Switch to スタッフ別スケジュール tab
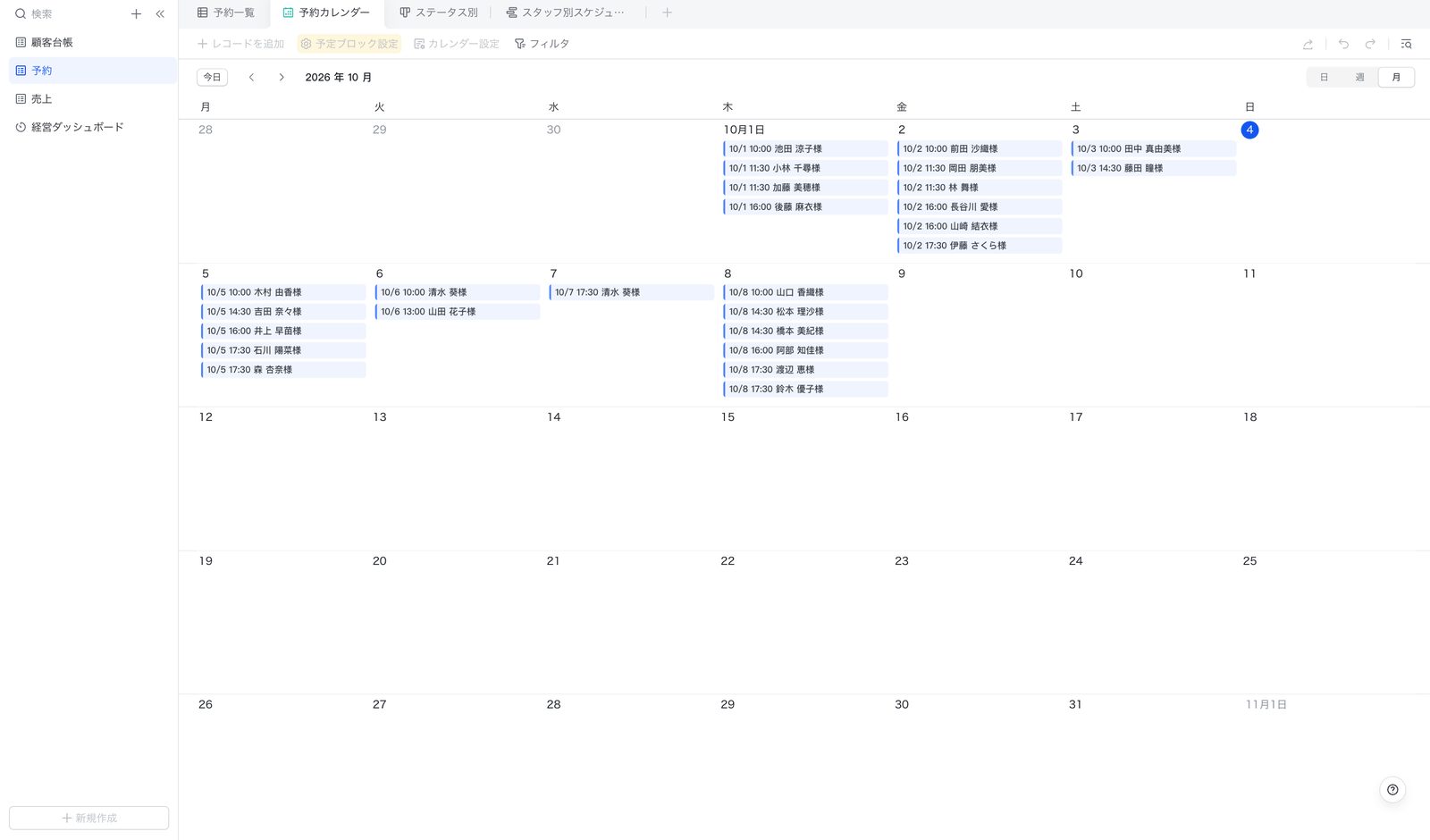This screenshot has width=1430, height=840. tap(565, 13)
